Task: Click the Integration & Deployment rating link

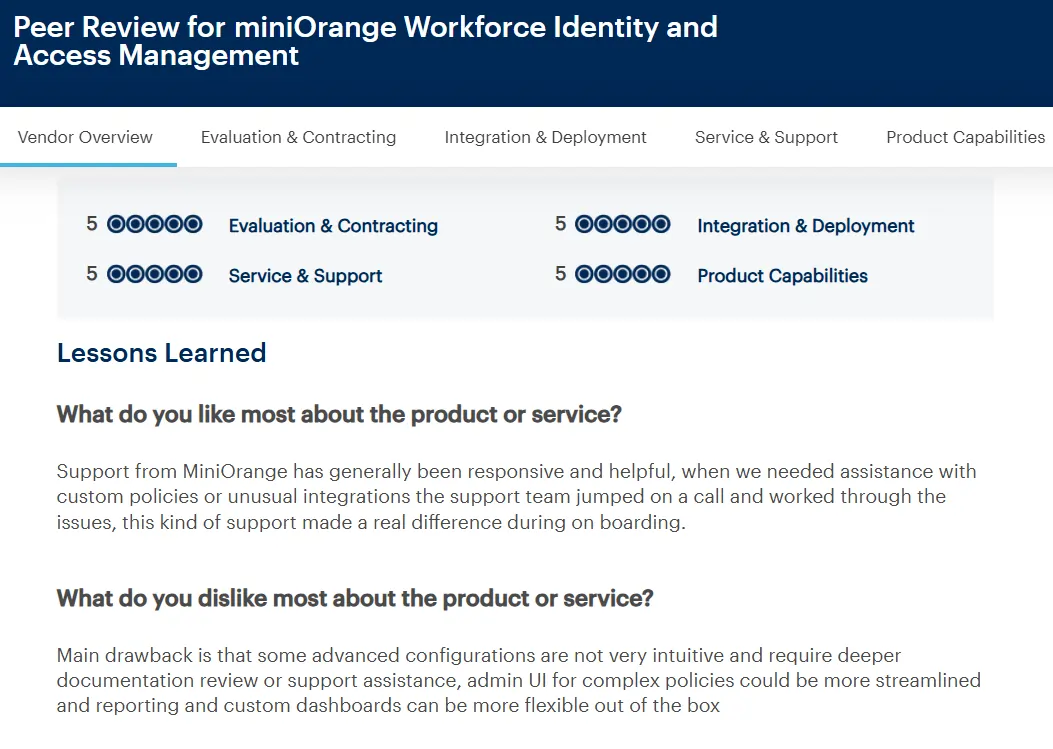Action: point(806,226)
